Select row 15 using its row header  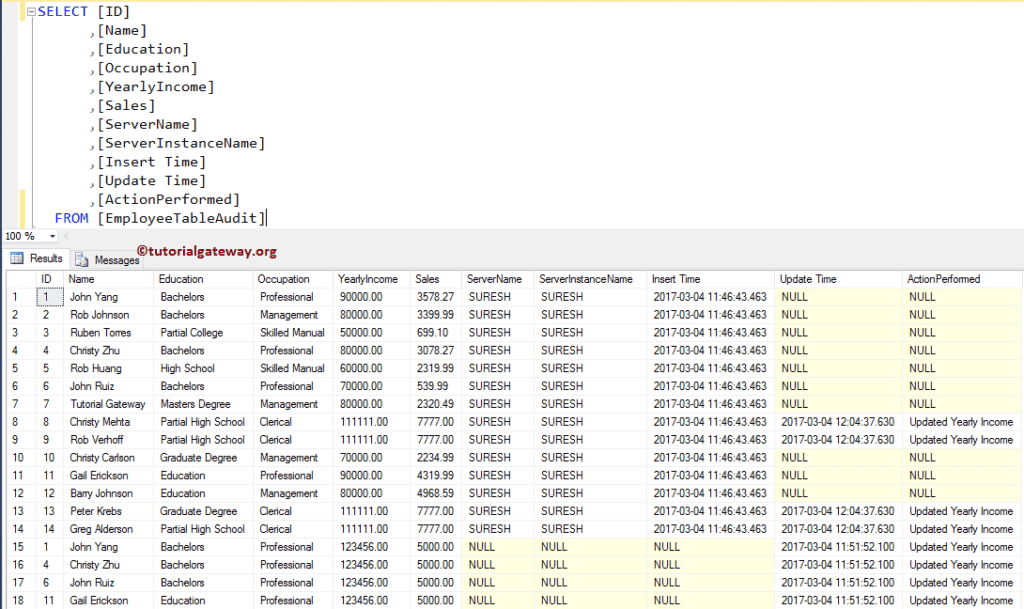click(17, 547)
